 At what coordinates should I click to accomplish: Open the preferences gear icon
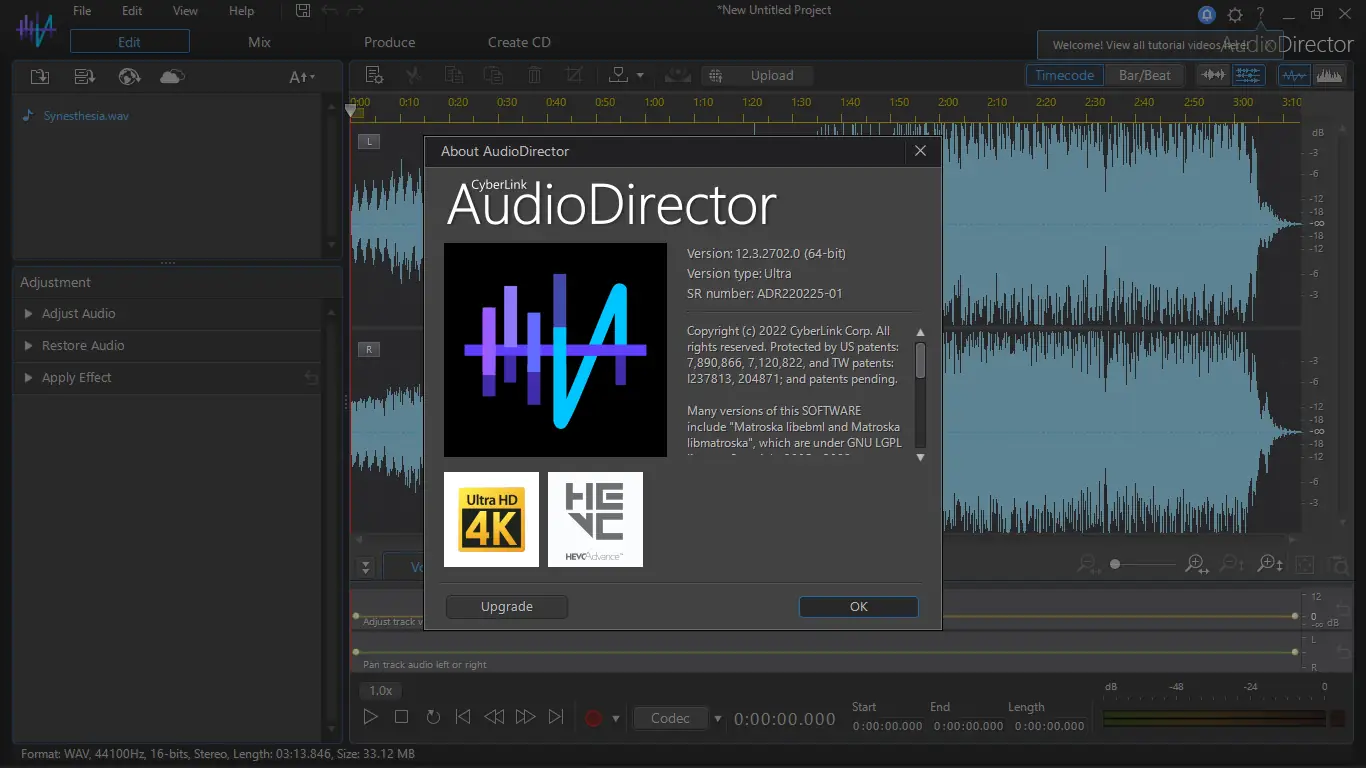[x=1235, y=15]
